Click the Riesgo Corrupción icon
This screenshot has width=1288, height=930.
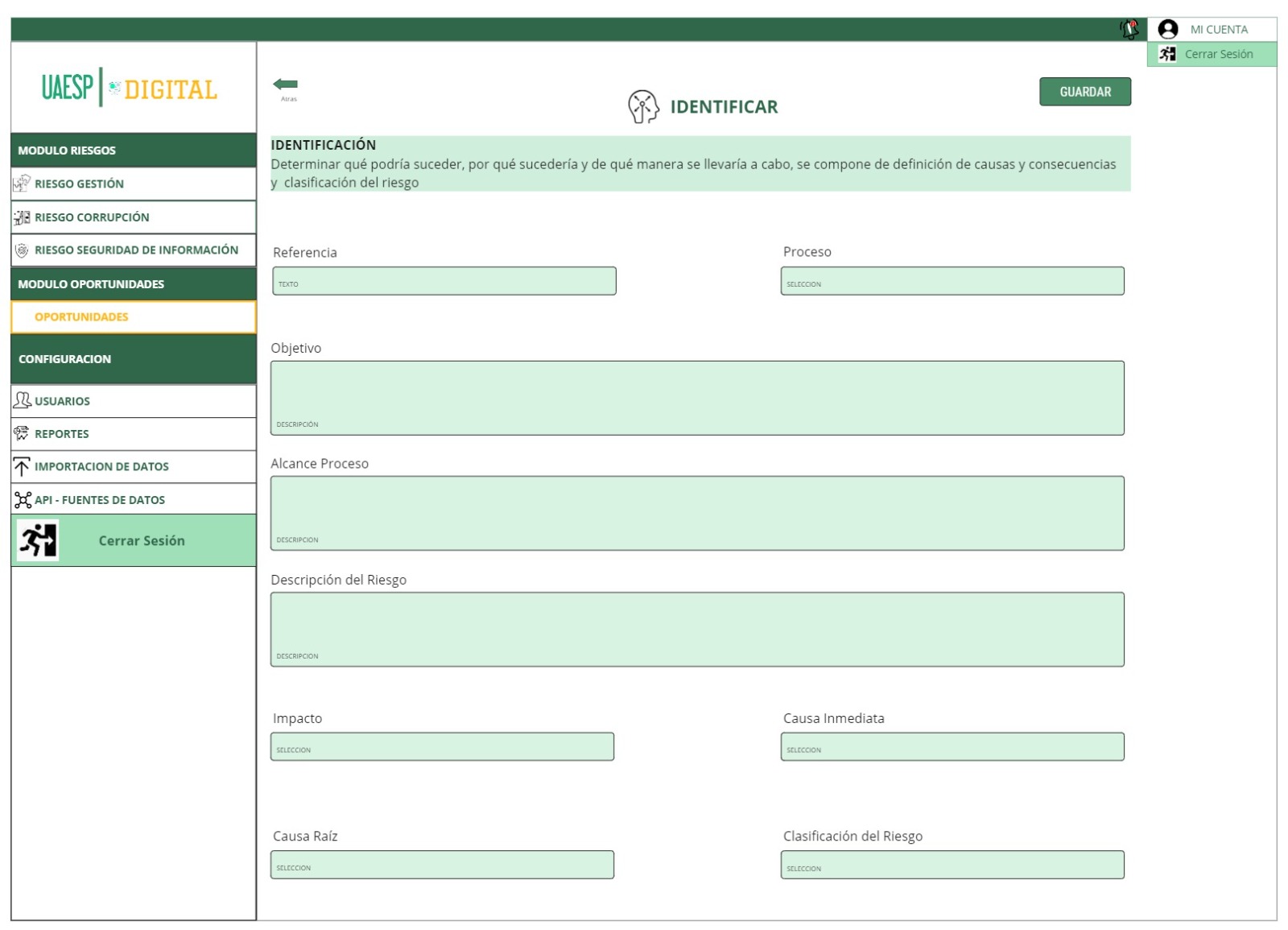(22, 217)
